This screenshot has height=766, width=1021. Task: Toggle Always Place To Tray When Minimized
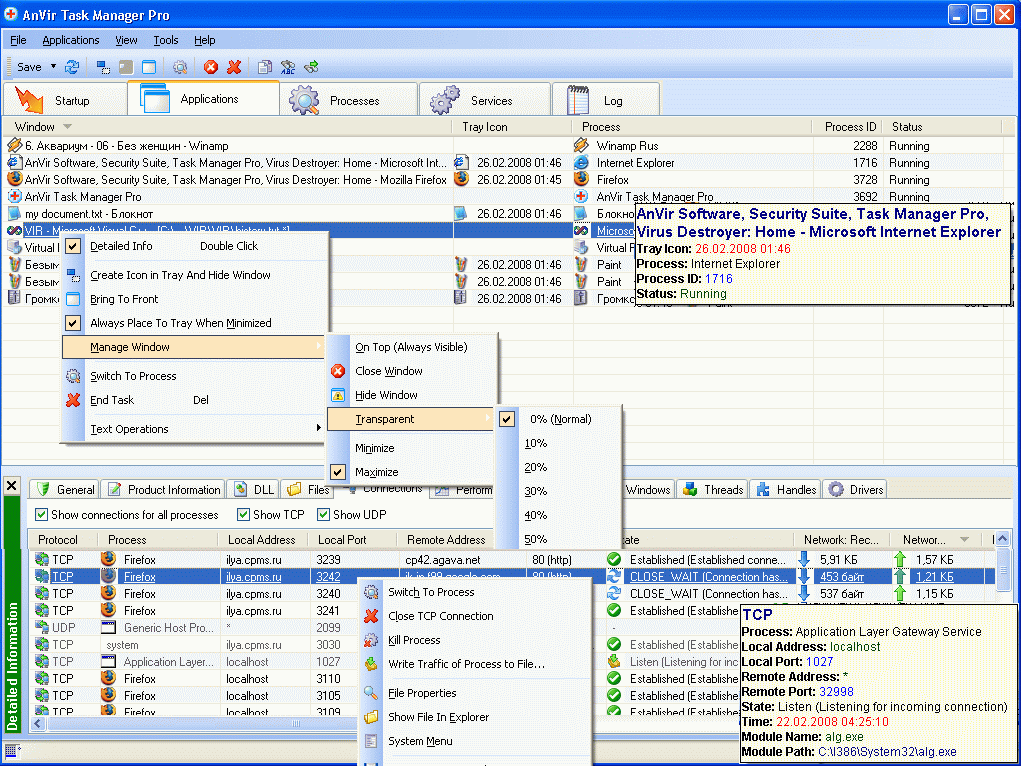(x=74, y=322)
